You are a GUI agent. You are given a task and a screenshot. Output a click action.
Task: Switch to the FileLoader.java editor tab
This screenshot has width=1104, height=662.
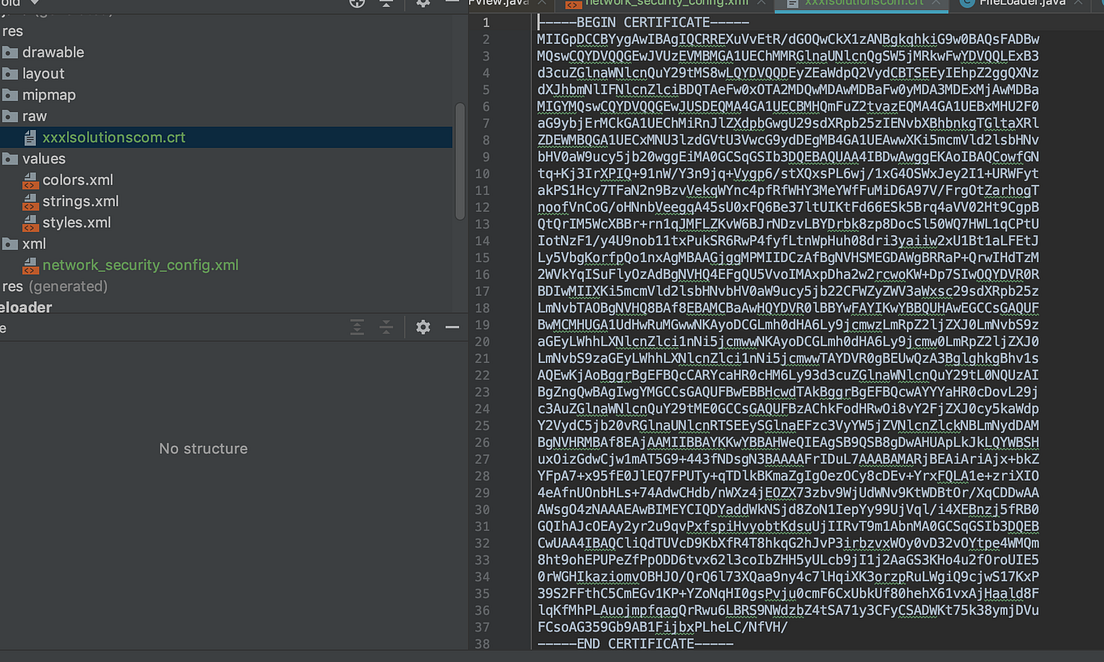coord(1022,4)
